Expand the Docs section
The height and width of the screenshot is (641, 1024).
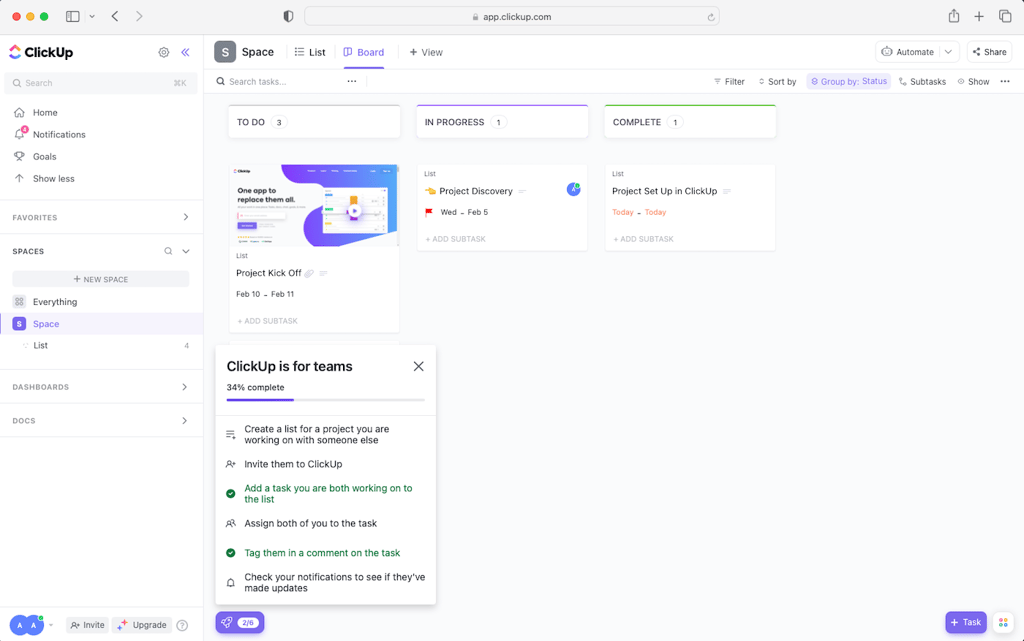185,421
